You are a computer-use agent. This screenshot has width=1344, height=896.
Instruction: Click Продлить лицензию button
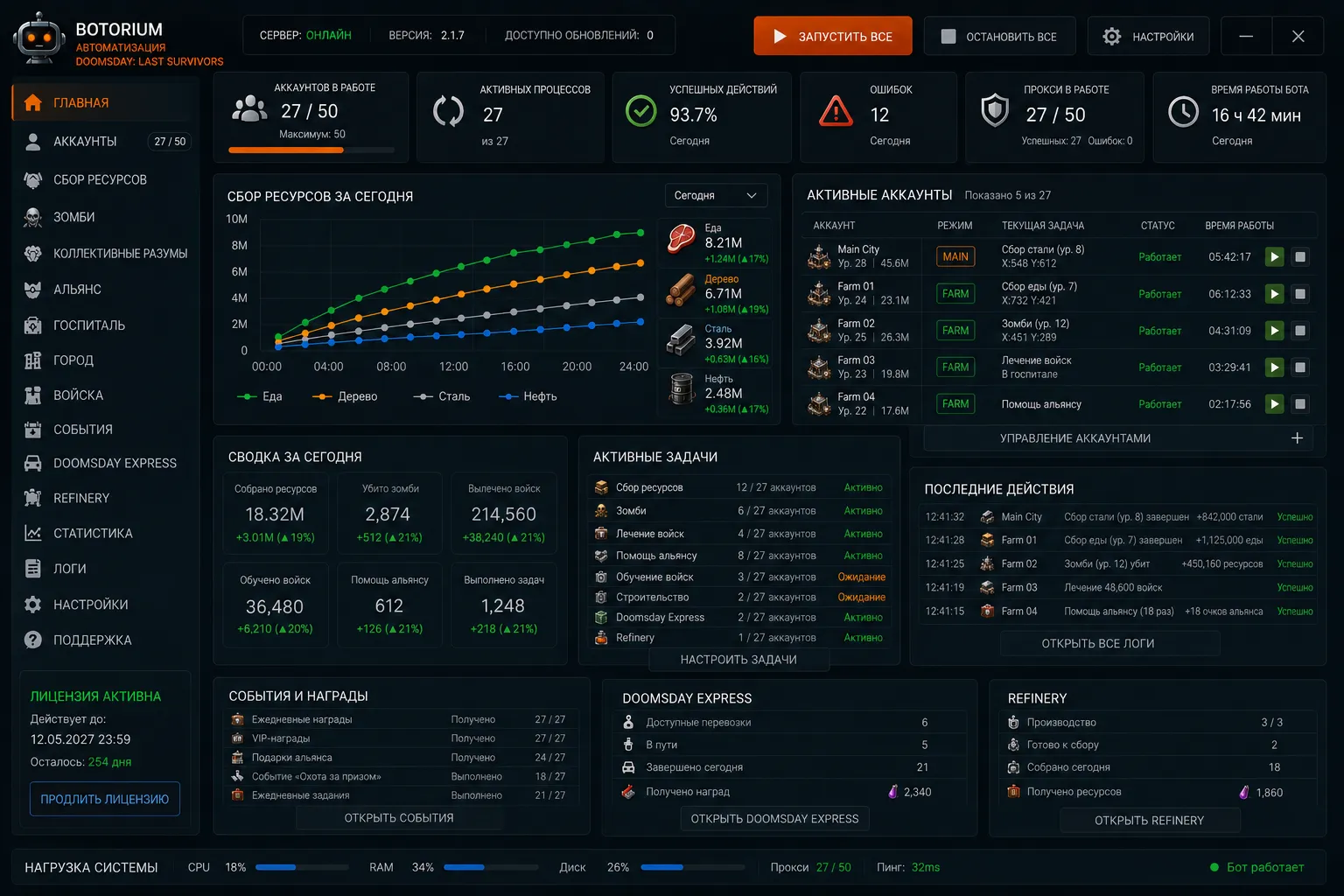click(105, 799)
